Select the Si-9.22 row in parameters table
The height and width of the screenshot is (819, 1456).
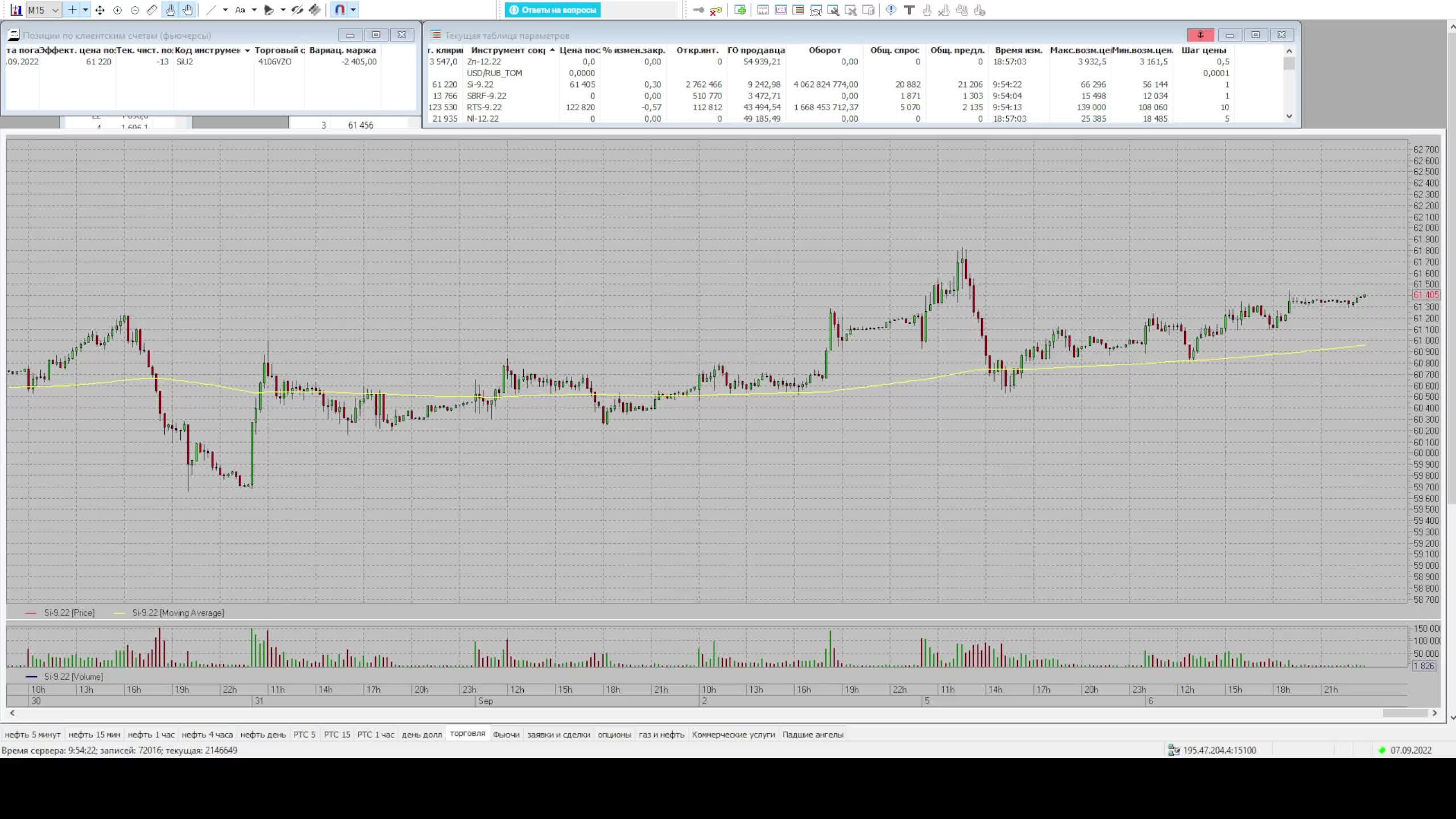click(481, 84)
